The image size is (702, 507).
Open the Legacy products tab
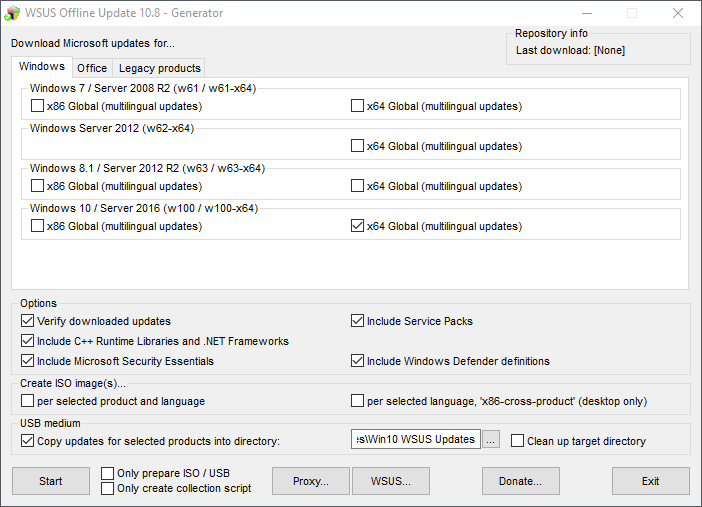[x=159, y=68]
